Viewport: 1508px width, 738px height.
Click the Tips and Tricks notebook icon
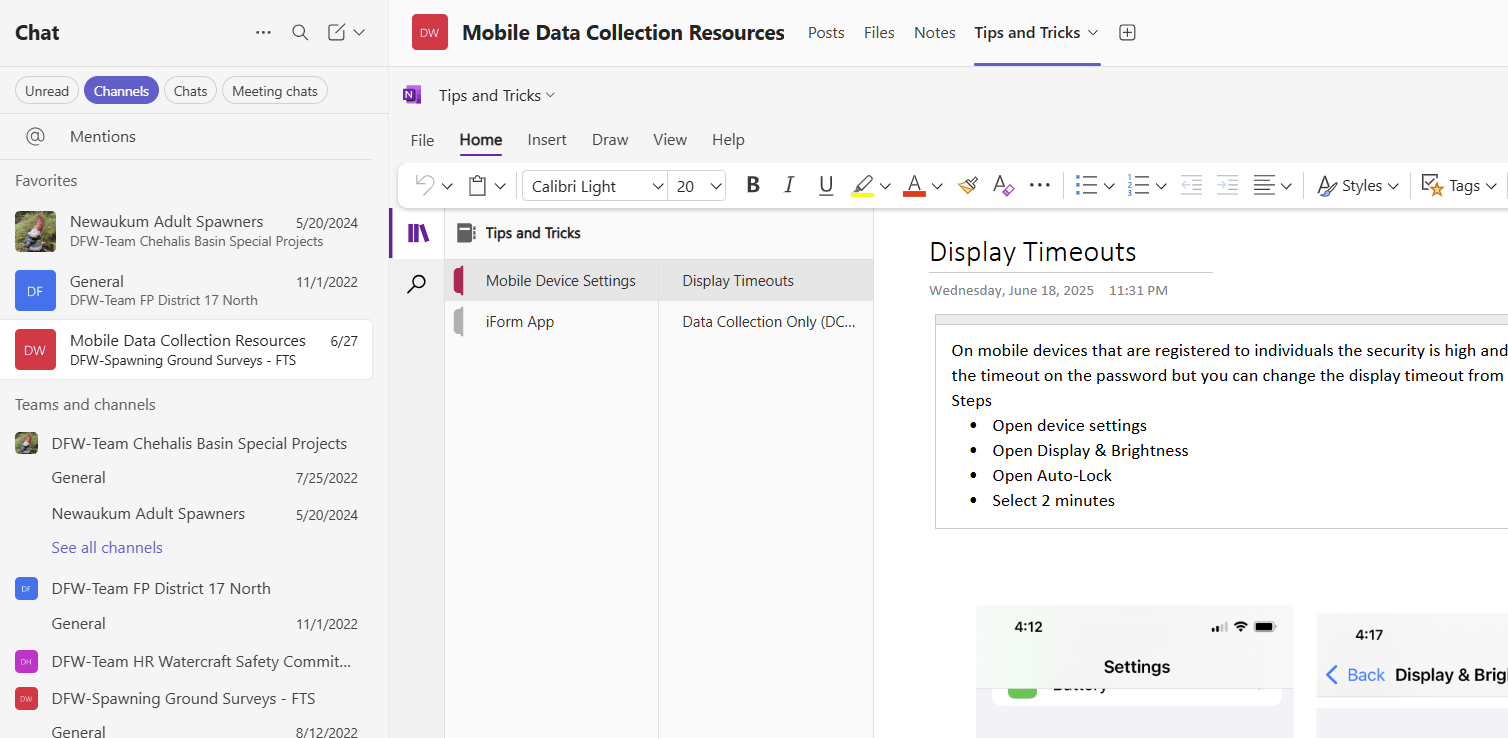tap(465, 233)
